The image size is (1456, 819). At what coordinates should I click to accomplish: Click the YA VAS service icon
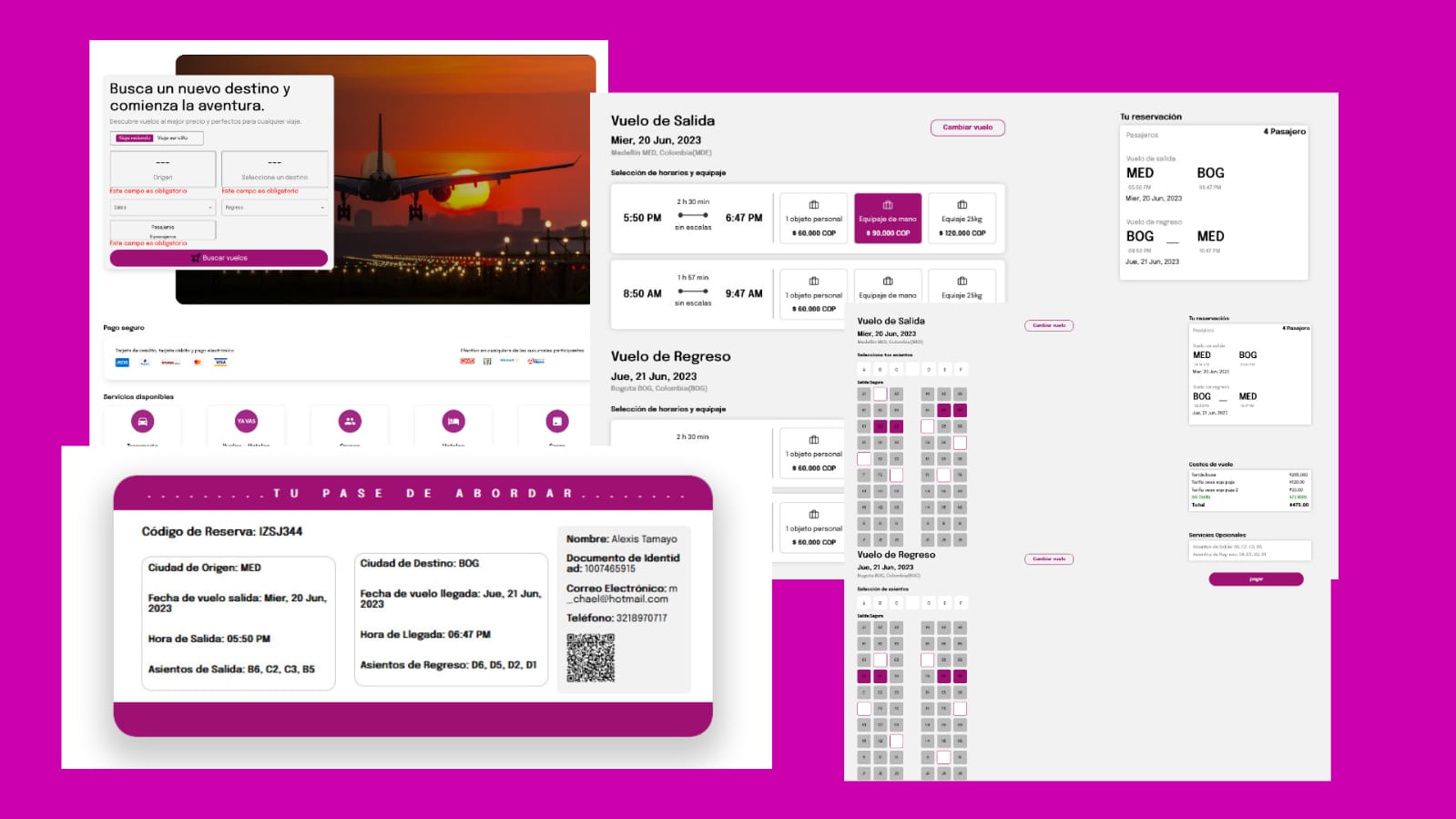point(246,421)
